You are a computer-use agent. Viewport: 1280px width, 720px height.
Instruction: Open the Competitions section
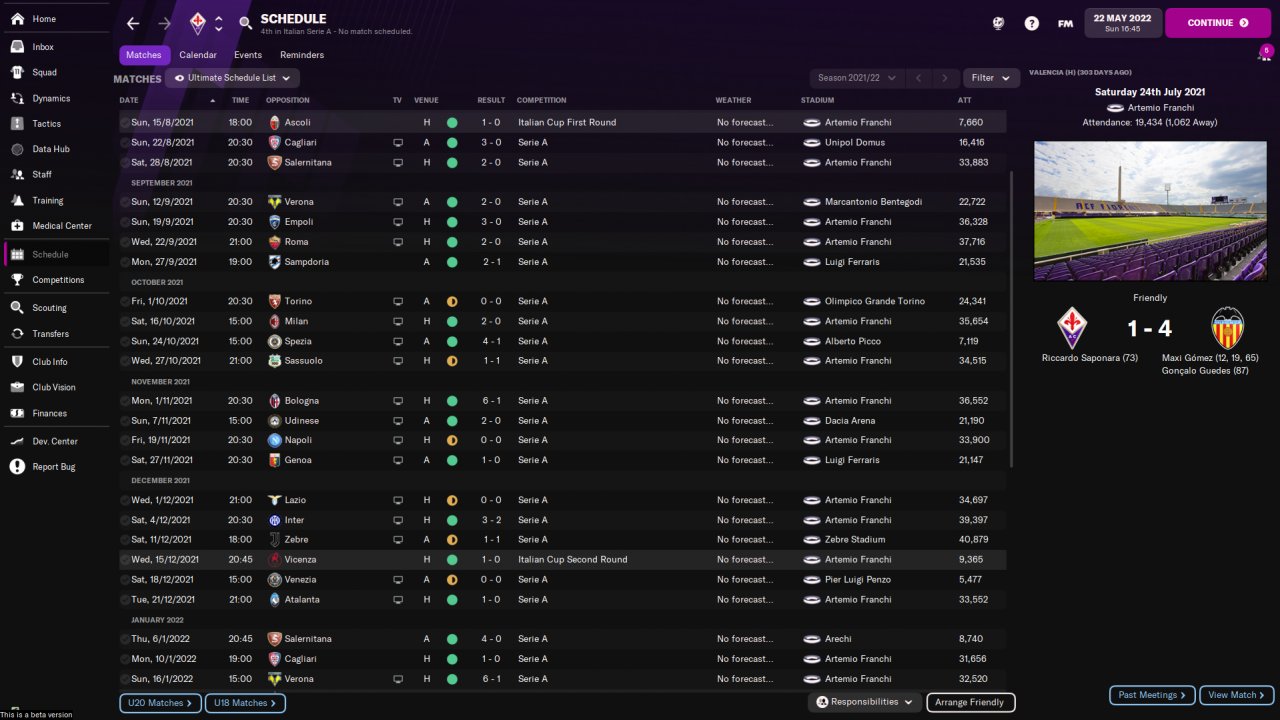point(55,280)
